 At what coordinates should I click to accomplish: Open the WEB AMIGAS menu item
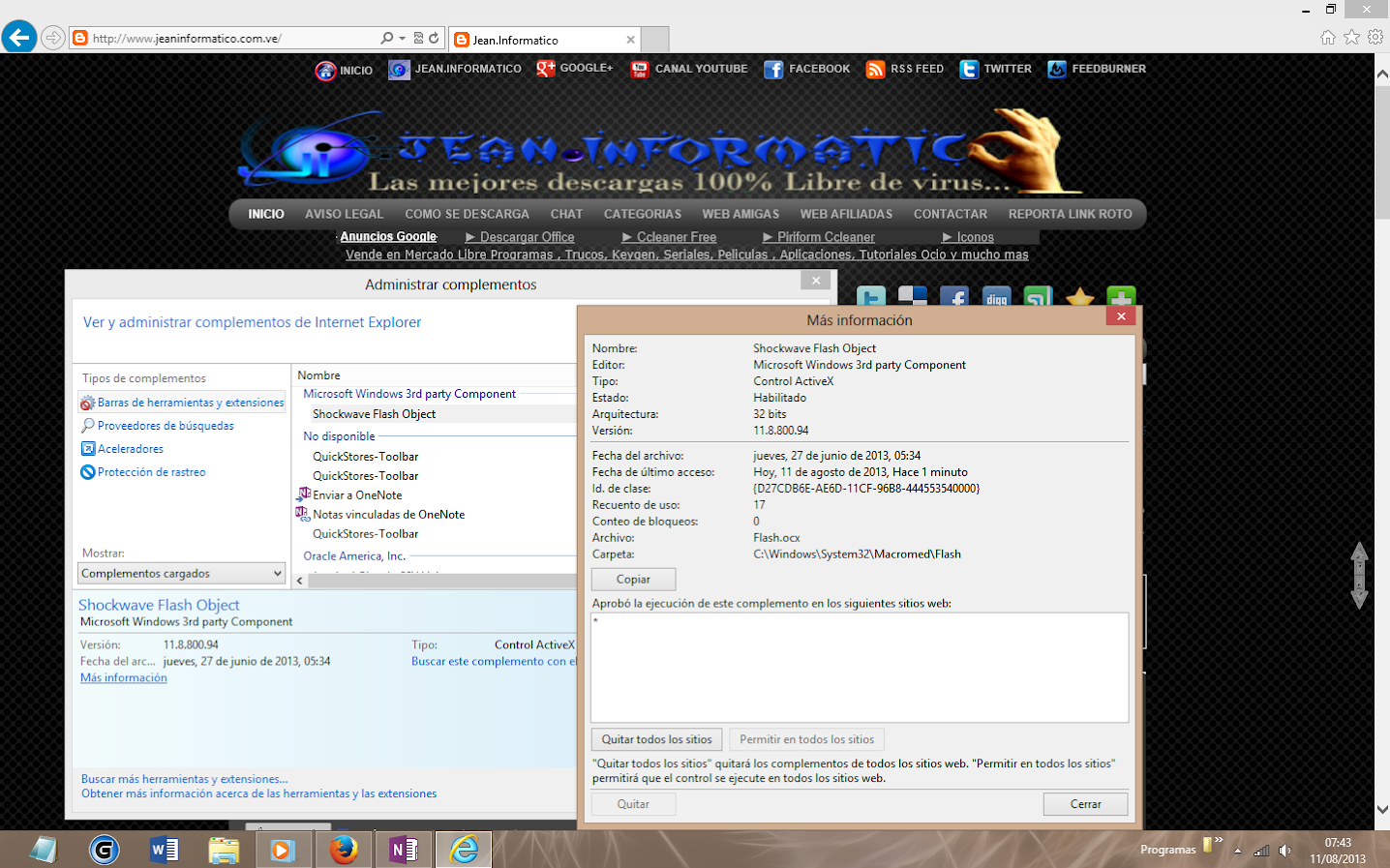coord(740,214)
